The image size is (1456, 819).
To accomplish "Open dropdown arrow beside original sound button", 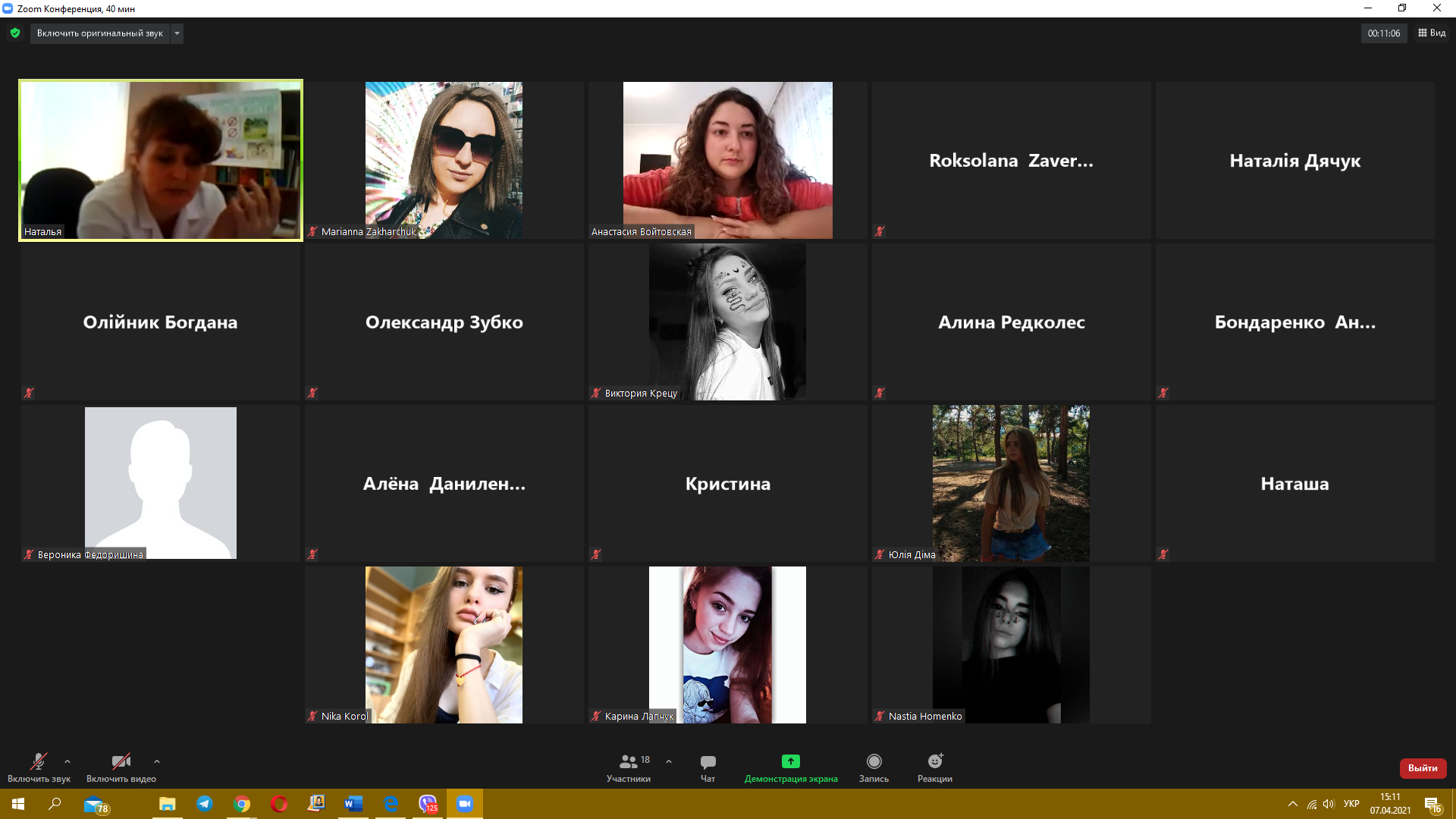I will point(177,33).
